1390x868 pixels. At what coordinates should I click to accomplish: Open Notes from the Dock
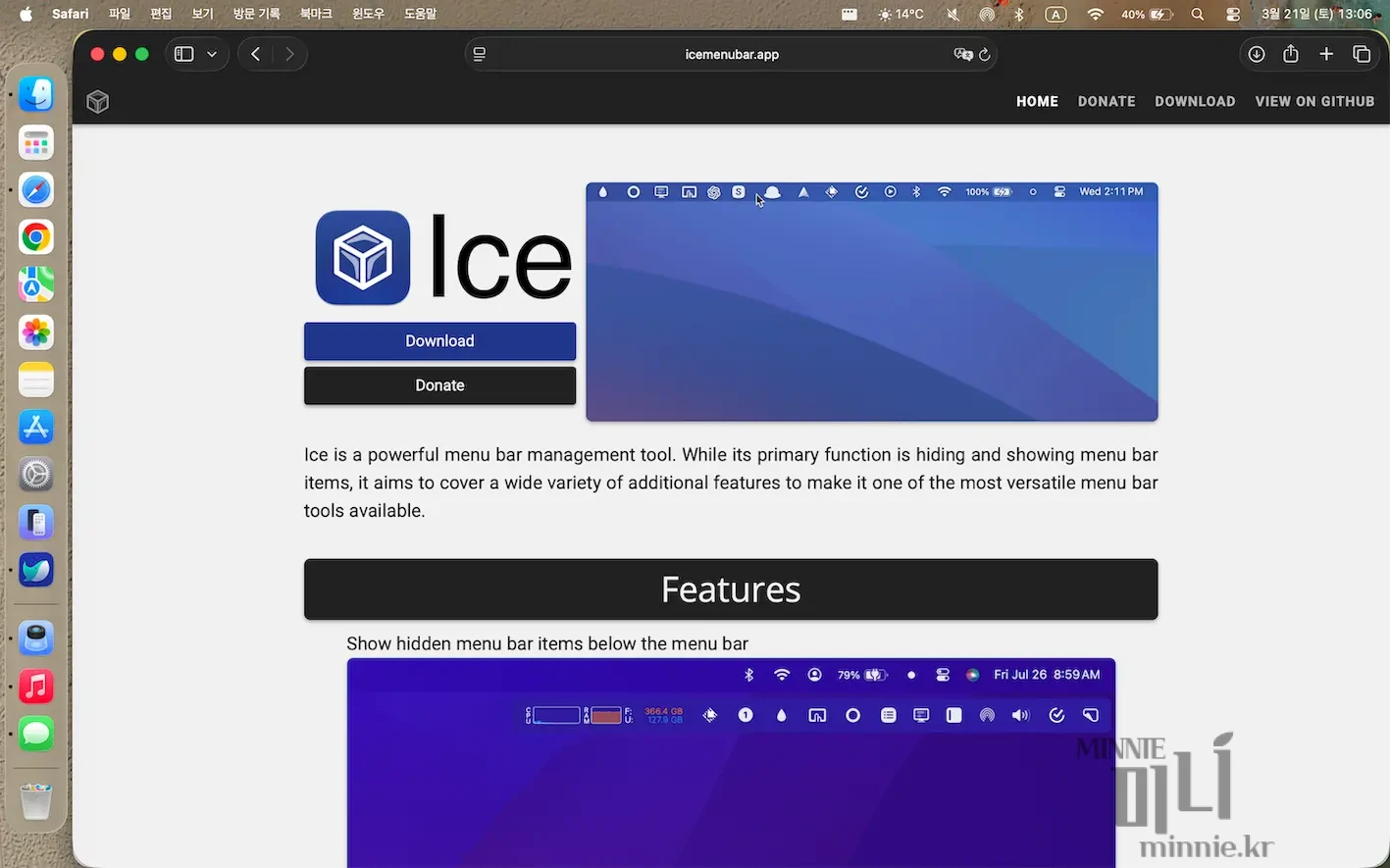point(36,380)
